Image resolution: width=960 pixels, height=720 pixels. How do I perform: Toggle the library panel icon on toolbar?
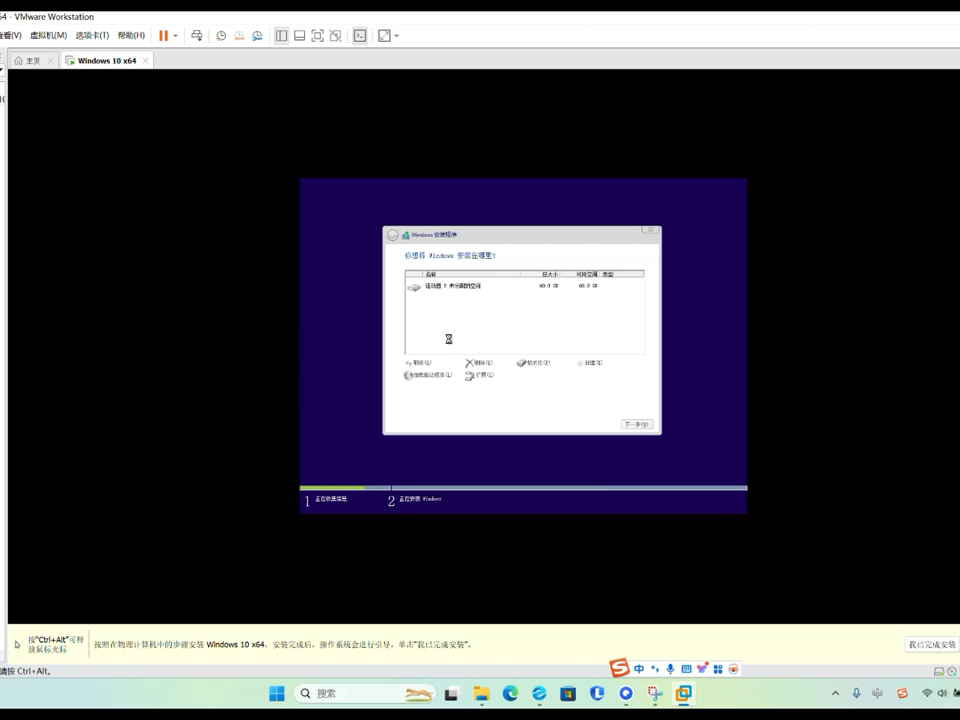[x=282, y=36]
